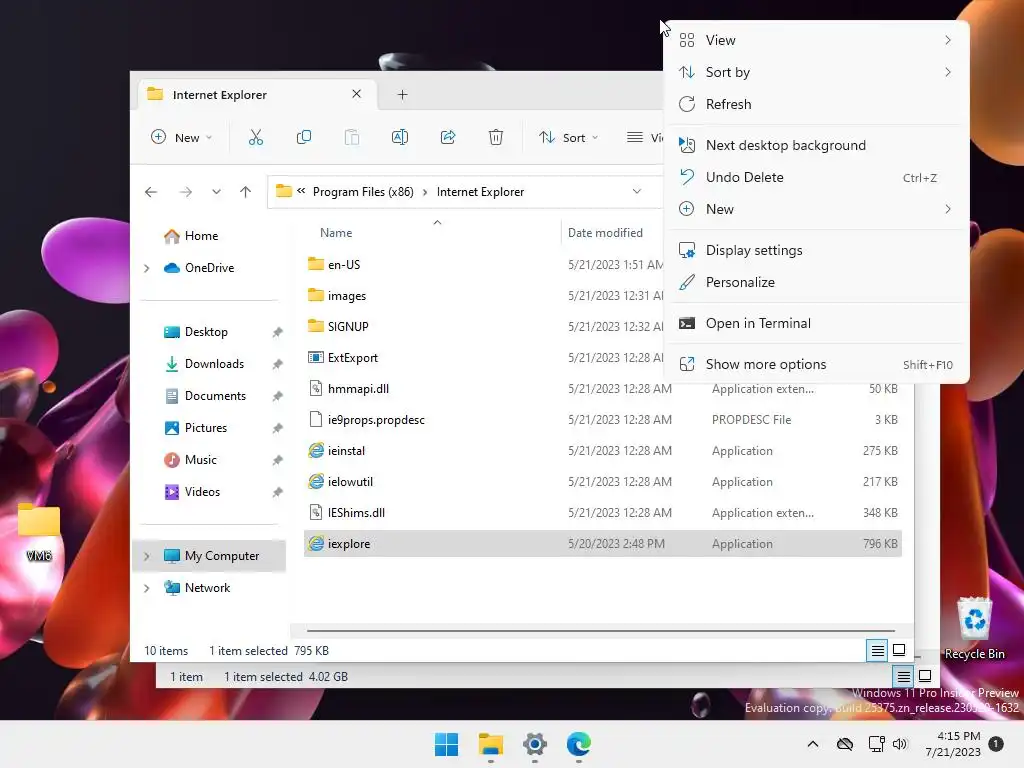Open the Windows Start button
Viewport: 1024px width, 768px height.
tap(447, 744)
